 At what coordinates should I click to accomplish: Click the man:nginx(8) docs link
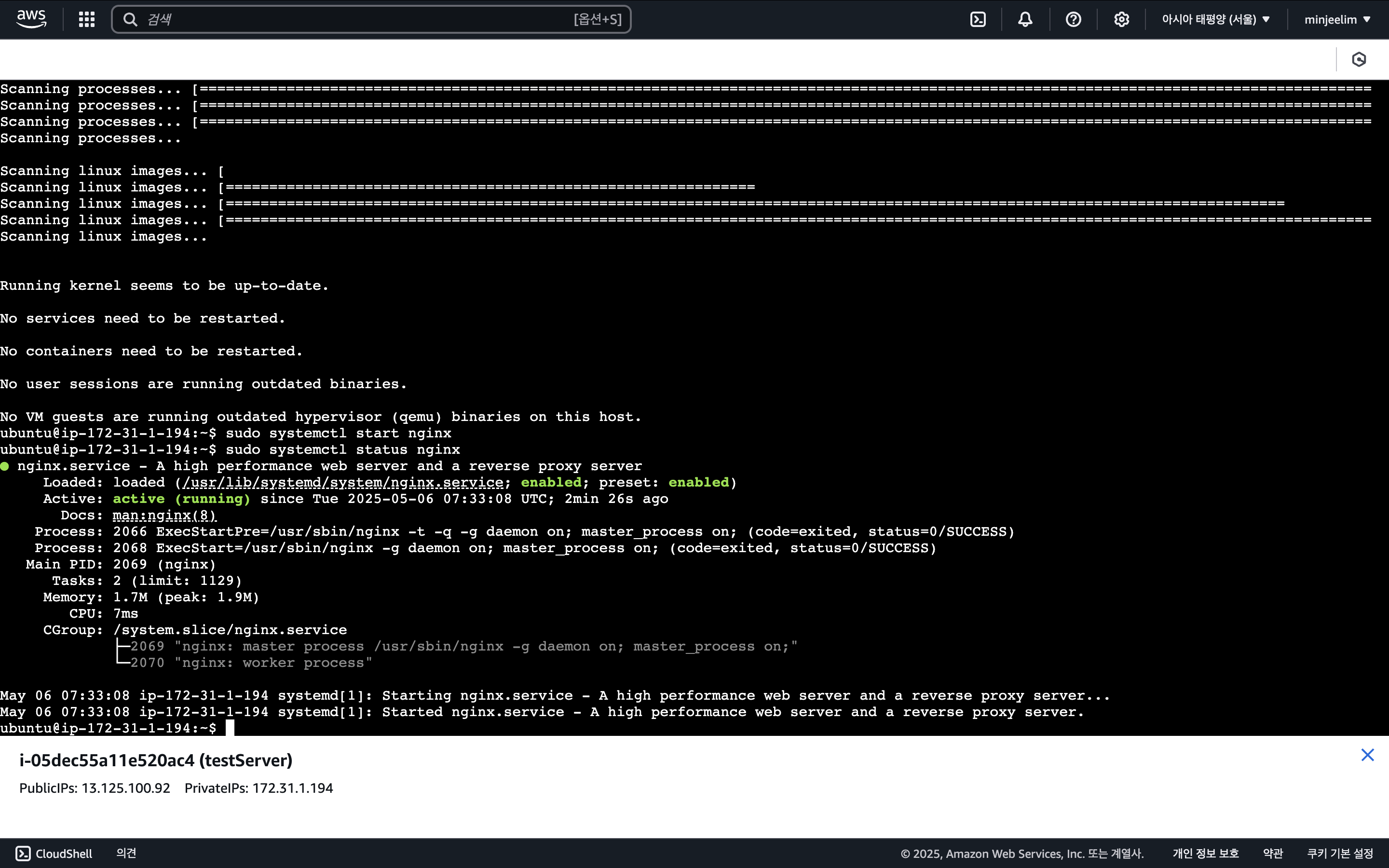pyautogui.click(x=164, y=515)
